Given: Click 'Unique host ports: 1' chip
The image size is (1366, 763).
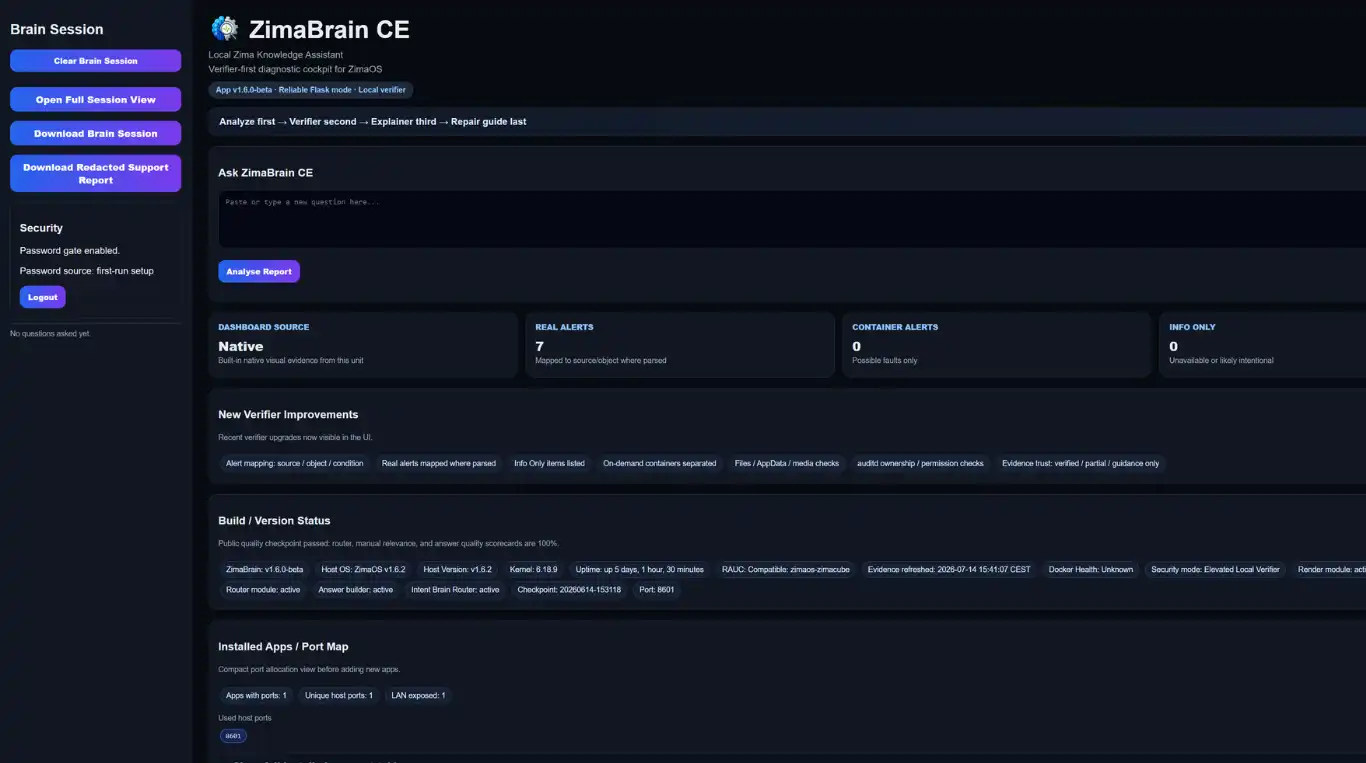Looking at the screenshot, I should [339, 696].
